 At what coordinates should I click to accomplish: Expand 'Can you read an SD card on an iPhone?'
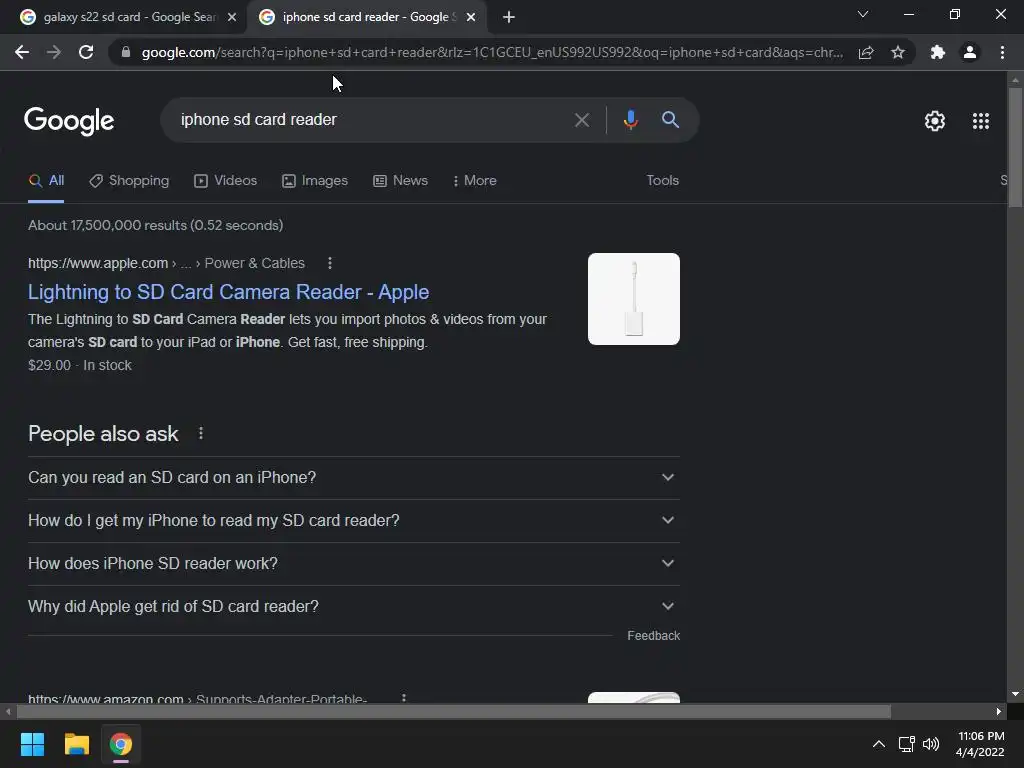click(x=354, y=477)
